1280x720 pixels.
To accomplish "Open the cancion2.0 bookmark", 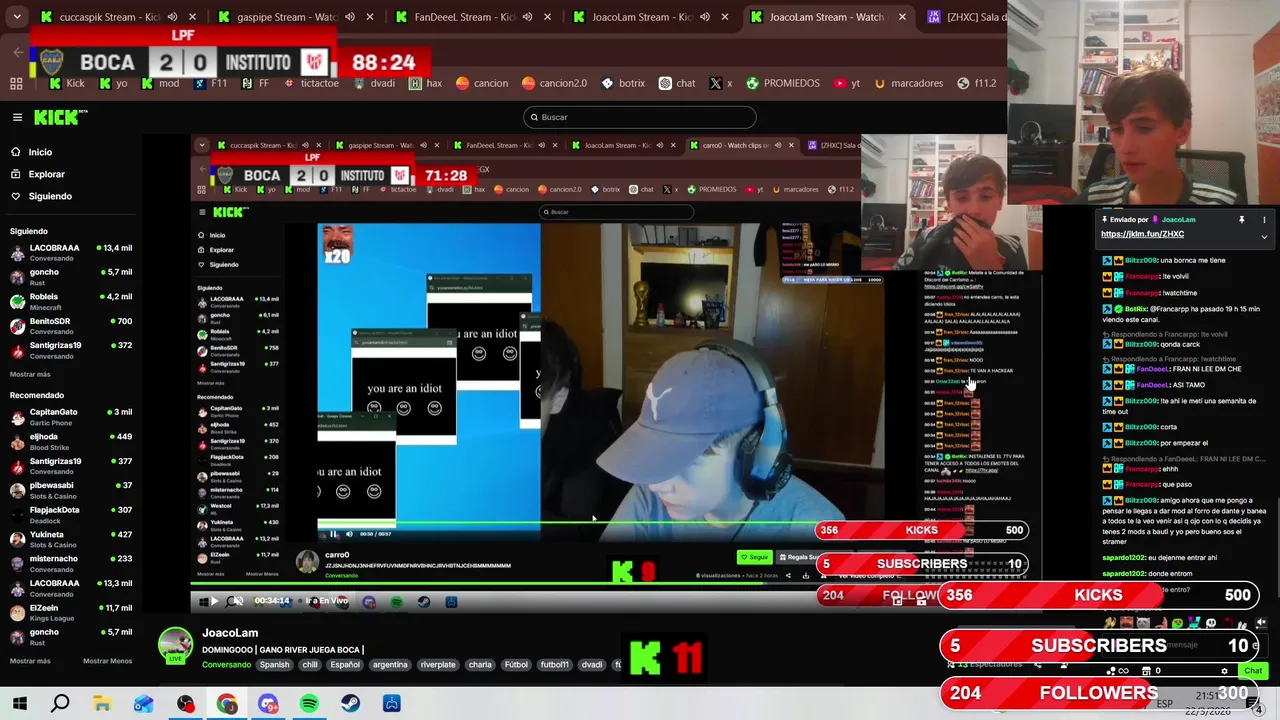I will point(555,83).
